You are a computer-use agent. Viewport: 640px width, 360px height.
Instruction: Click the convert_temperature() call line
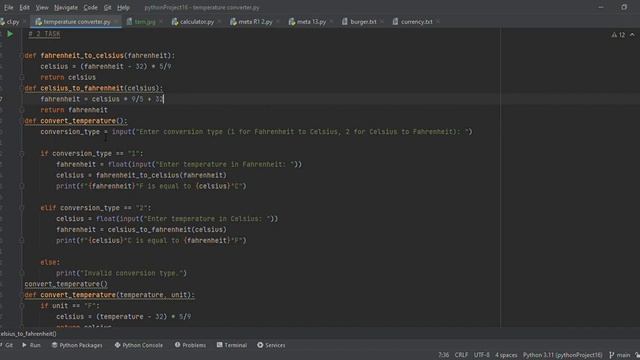[66, 284]
